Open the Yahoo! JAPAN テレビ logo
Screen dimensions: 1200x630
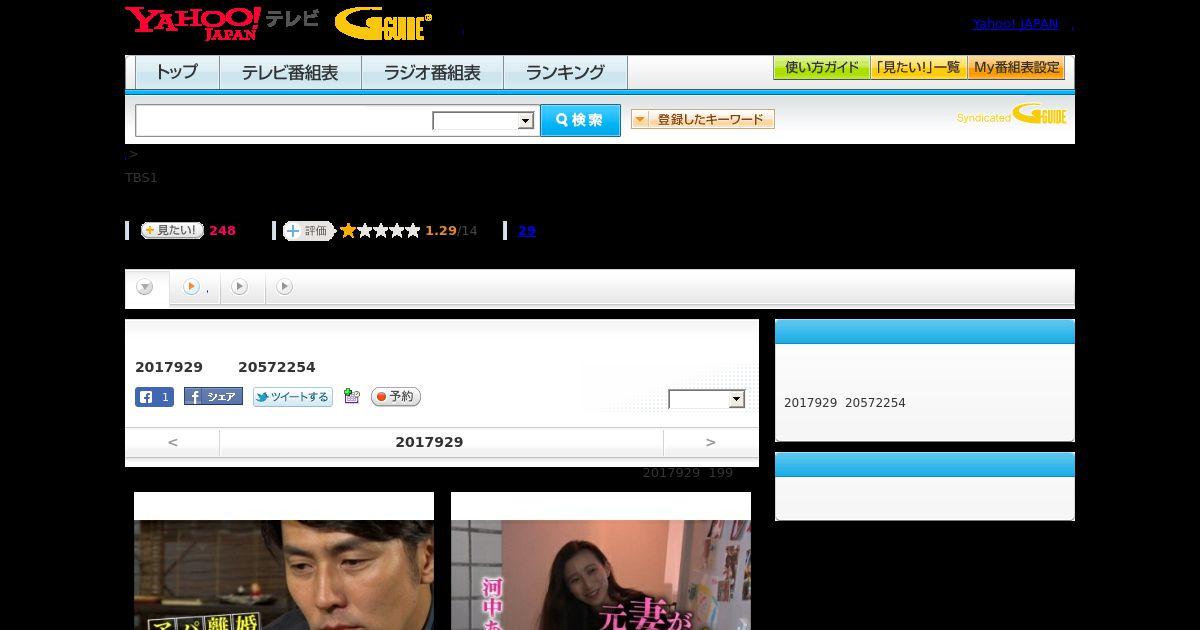point(222,23)
